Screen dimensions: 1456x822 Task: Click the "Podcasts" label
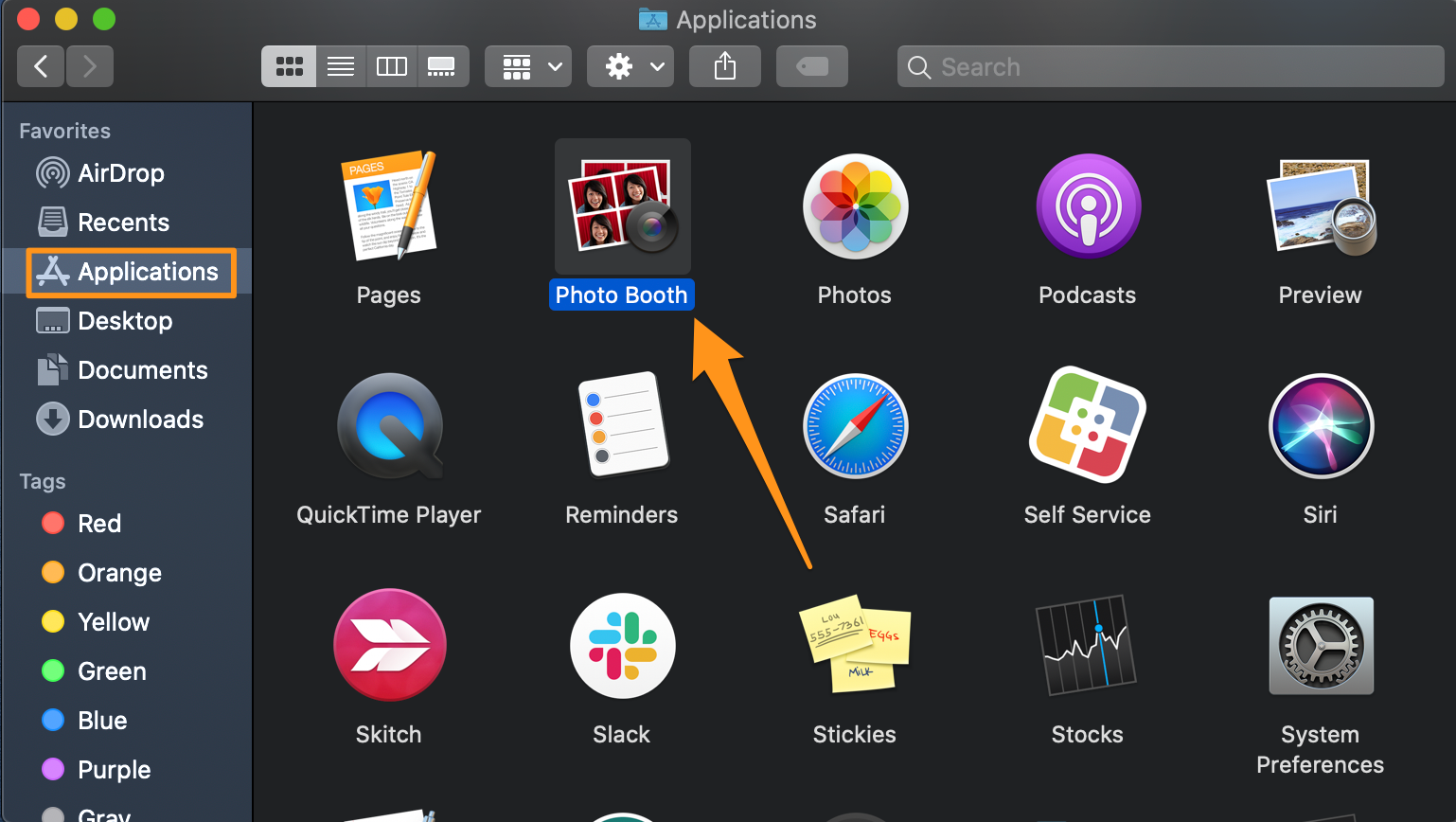pyautogui.click(x=1088, y=295)
